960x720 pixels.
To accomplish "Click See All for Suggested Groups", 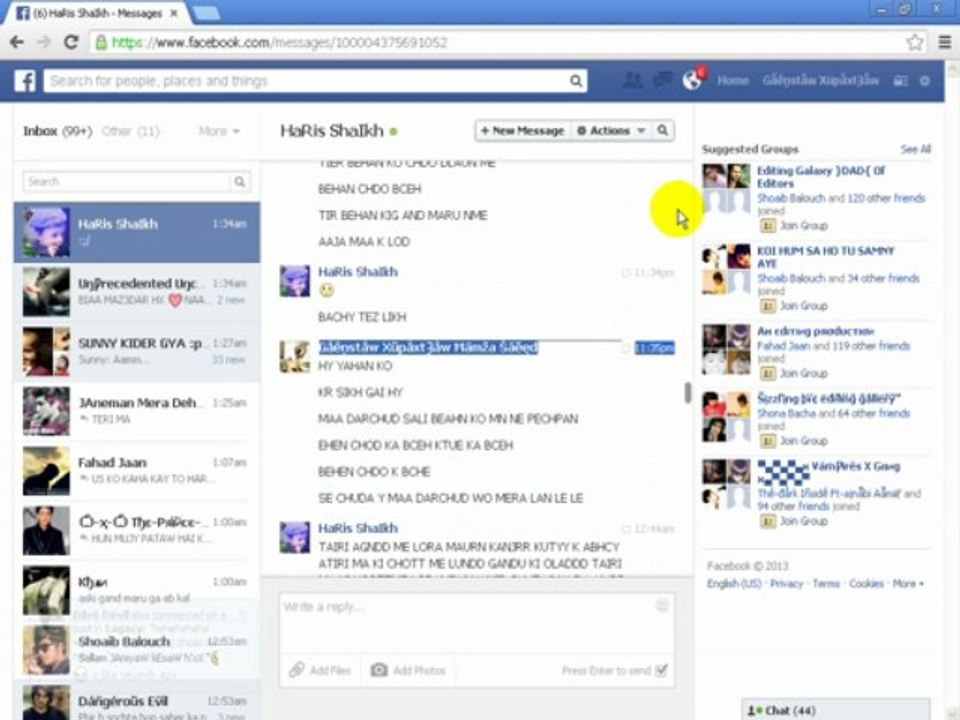I will click(915, 149).
